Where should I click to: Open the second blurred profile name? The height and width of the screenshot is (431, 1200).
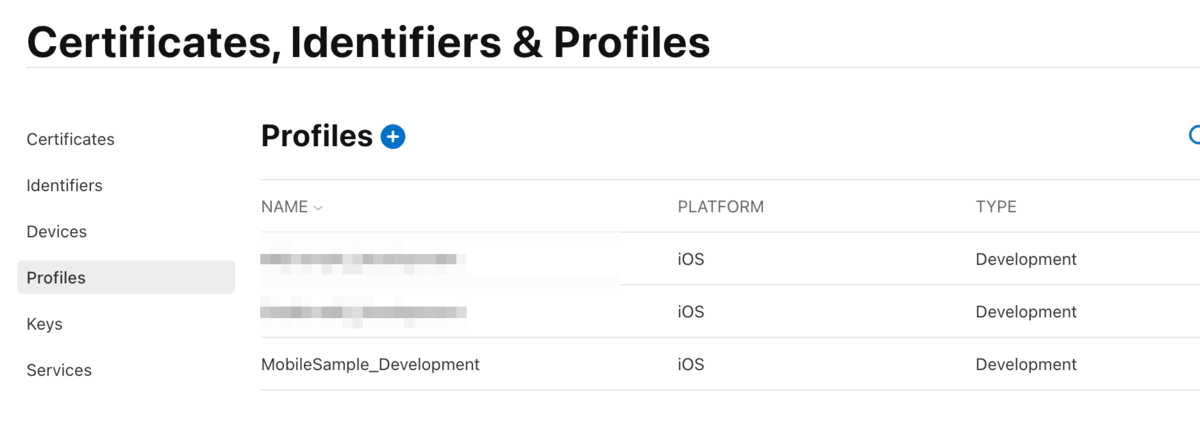362,312
